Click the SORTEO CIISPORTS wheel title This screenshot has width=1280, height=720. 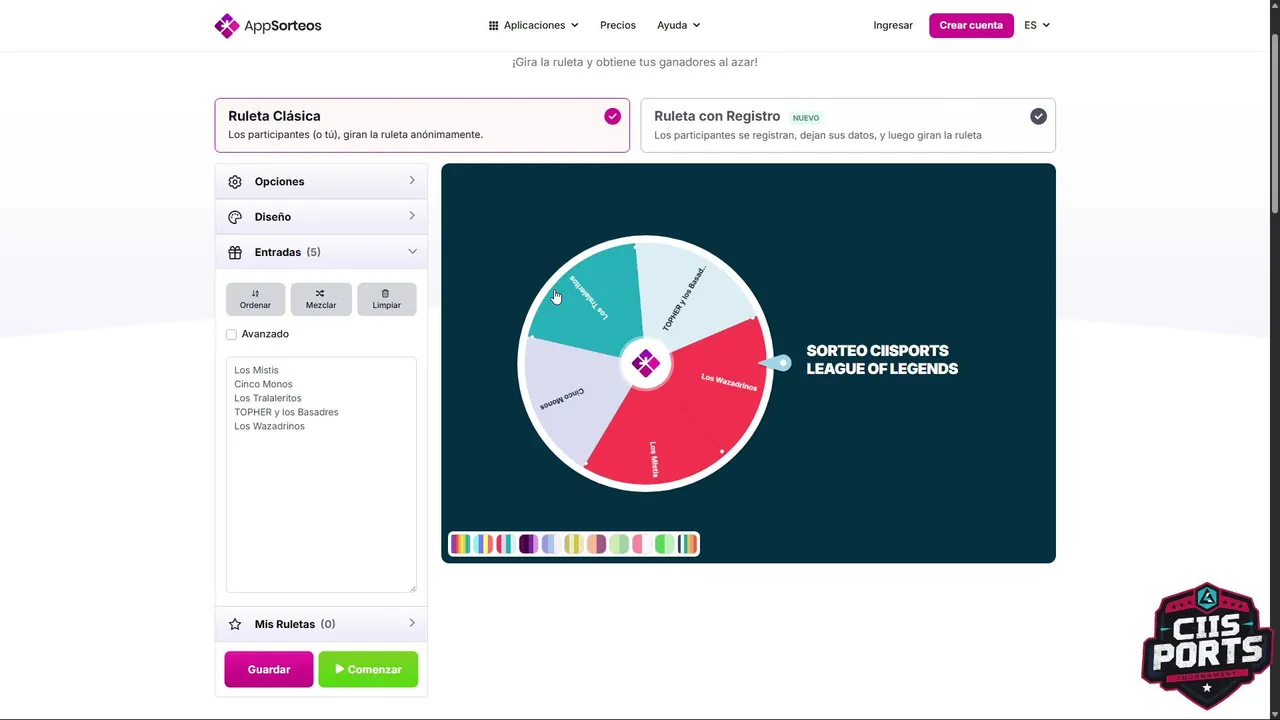pyautogui.click(x=882, y=360)
